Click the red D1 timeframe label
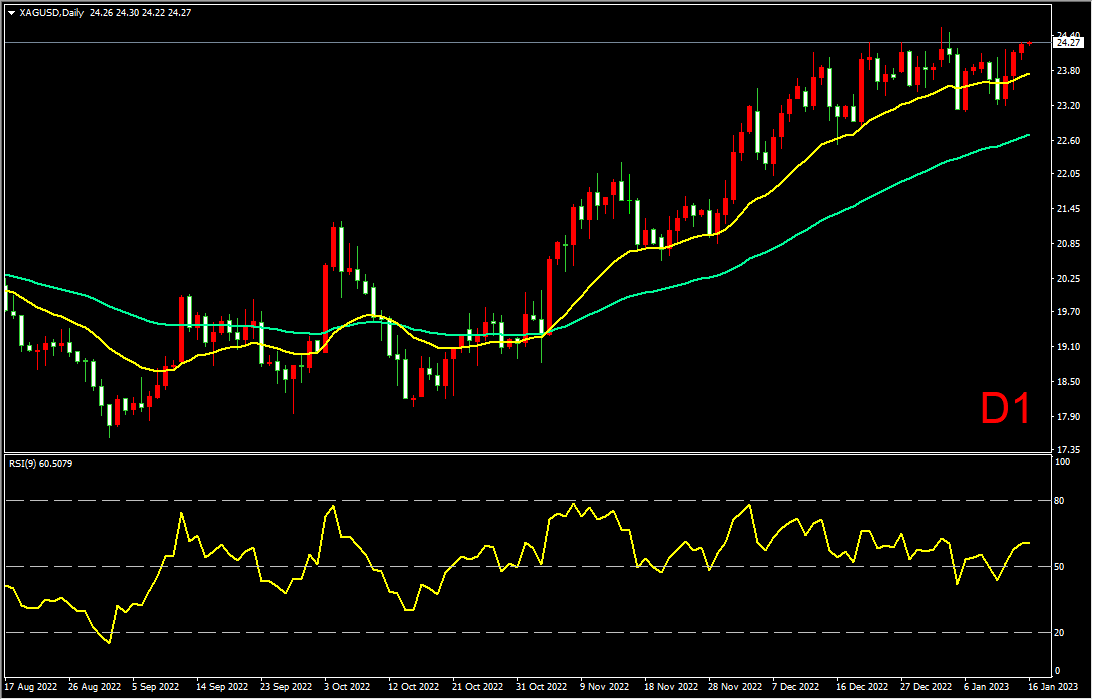1093x700 pixels. tap(1005, 409)
